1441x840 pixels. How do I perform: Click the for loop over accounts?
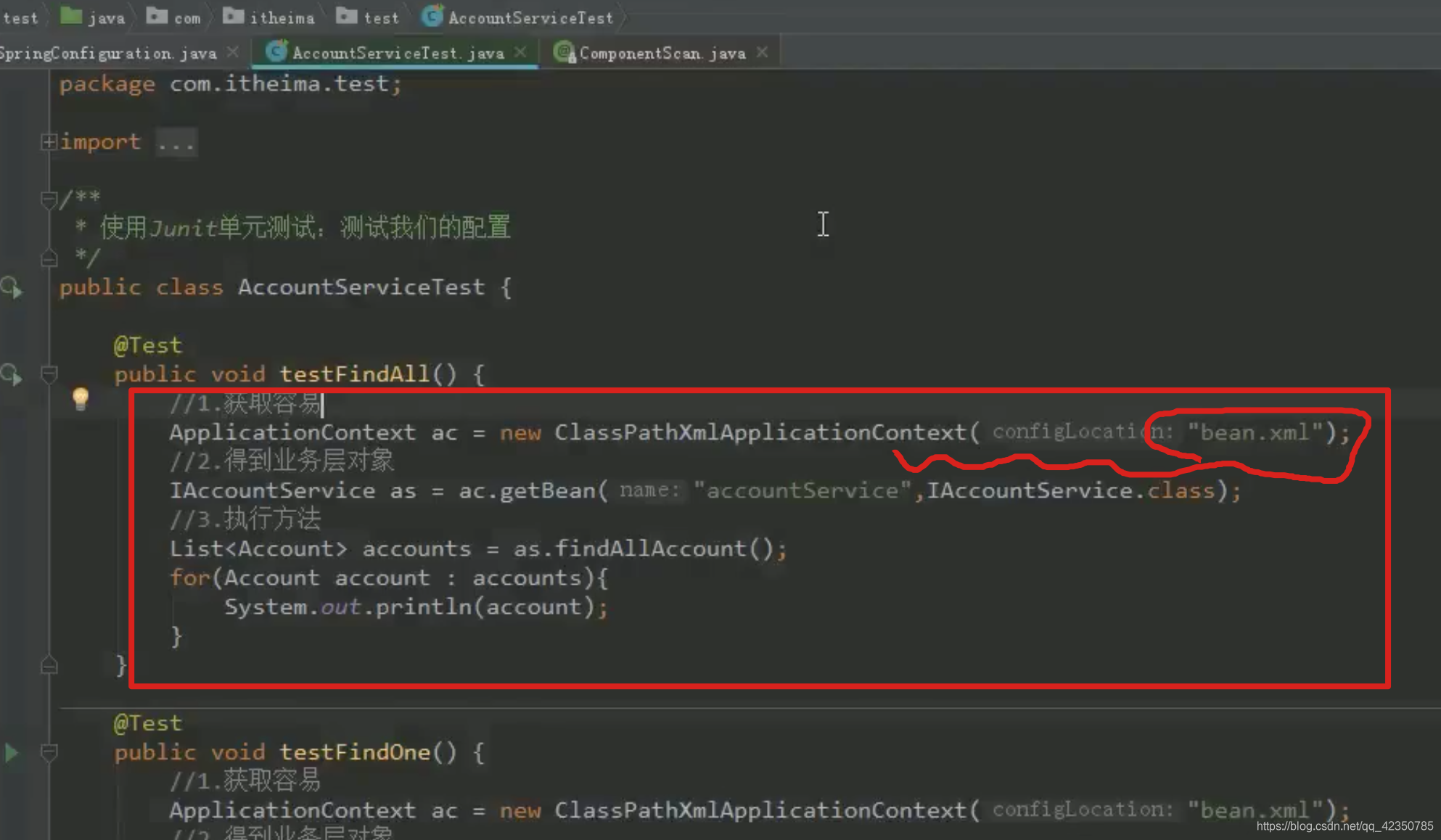click(x=389, y=577)
